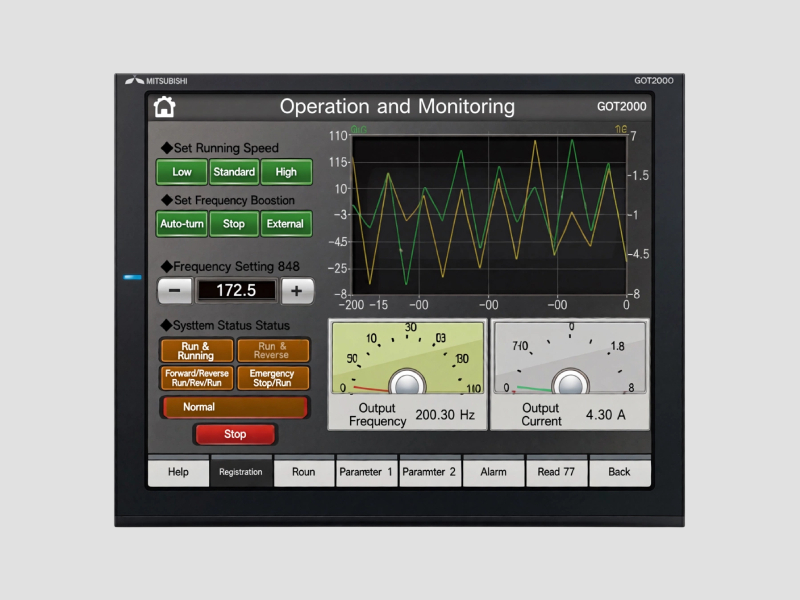Select Standard running speed
The image size is (800, 600).
pos(234,172)
